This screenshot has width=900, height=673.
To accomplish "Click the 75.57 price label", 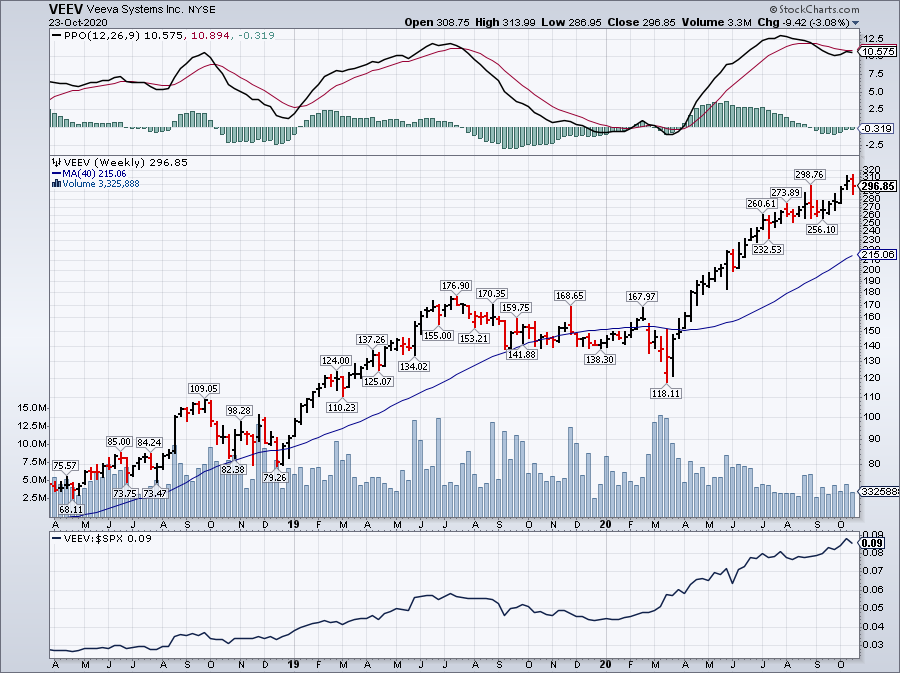I will pyautogui.click(x=65, y=466).
